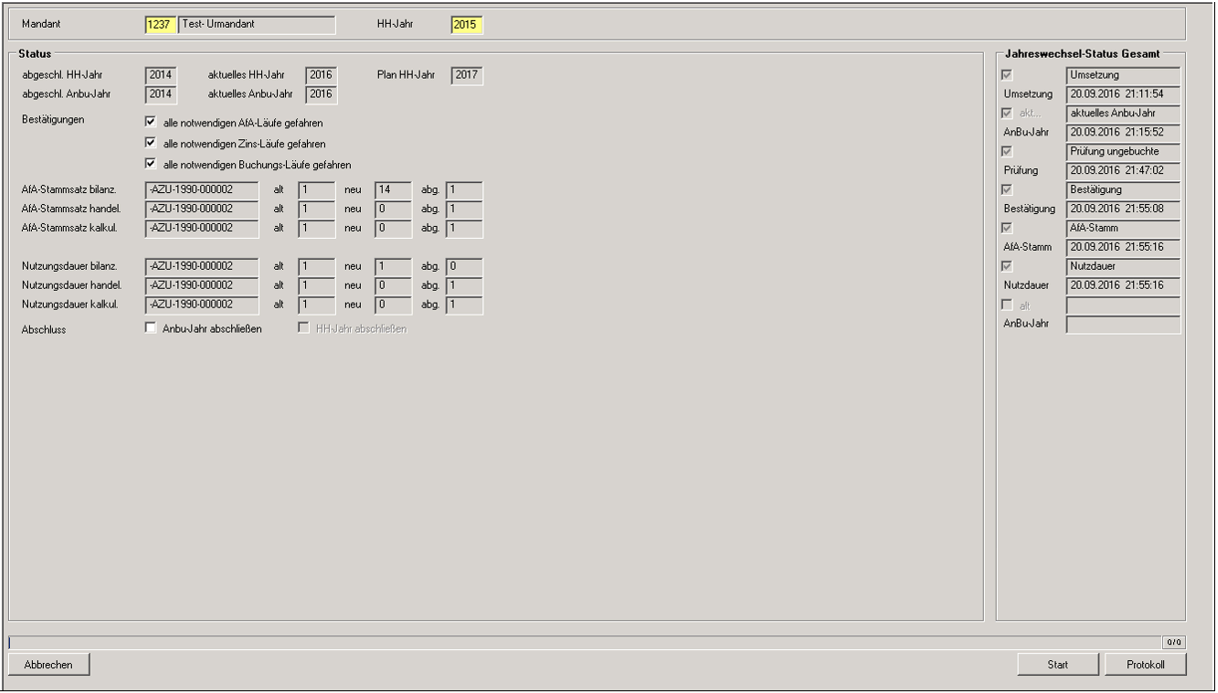Click the Mandant number field 1237
The image size is (1218, 693).
point(160,24)
